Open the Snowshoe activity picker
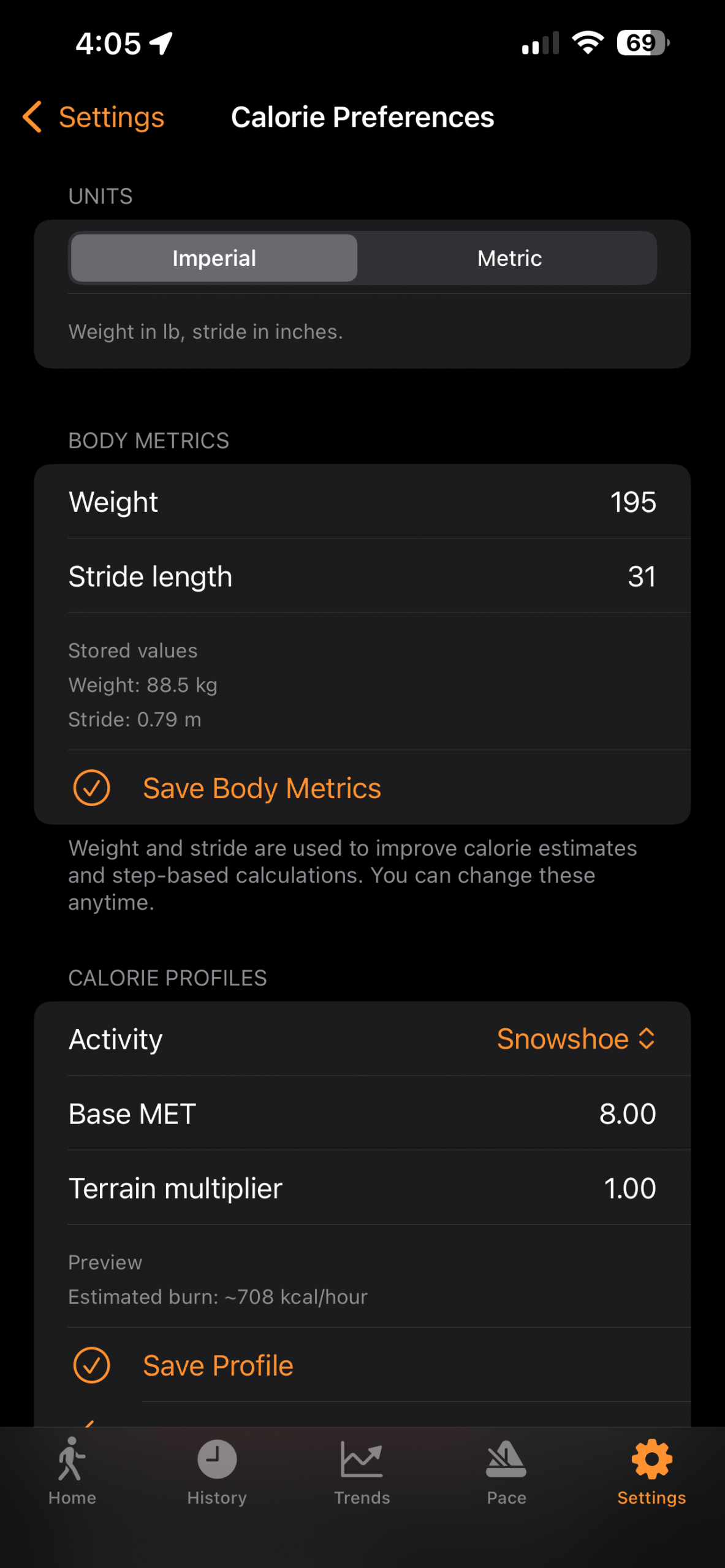725x1568 pixels. click(563, 1039)
